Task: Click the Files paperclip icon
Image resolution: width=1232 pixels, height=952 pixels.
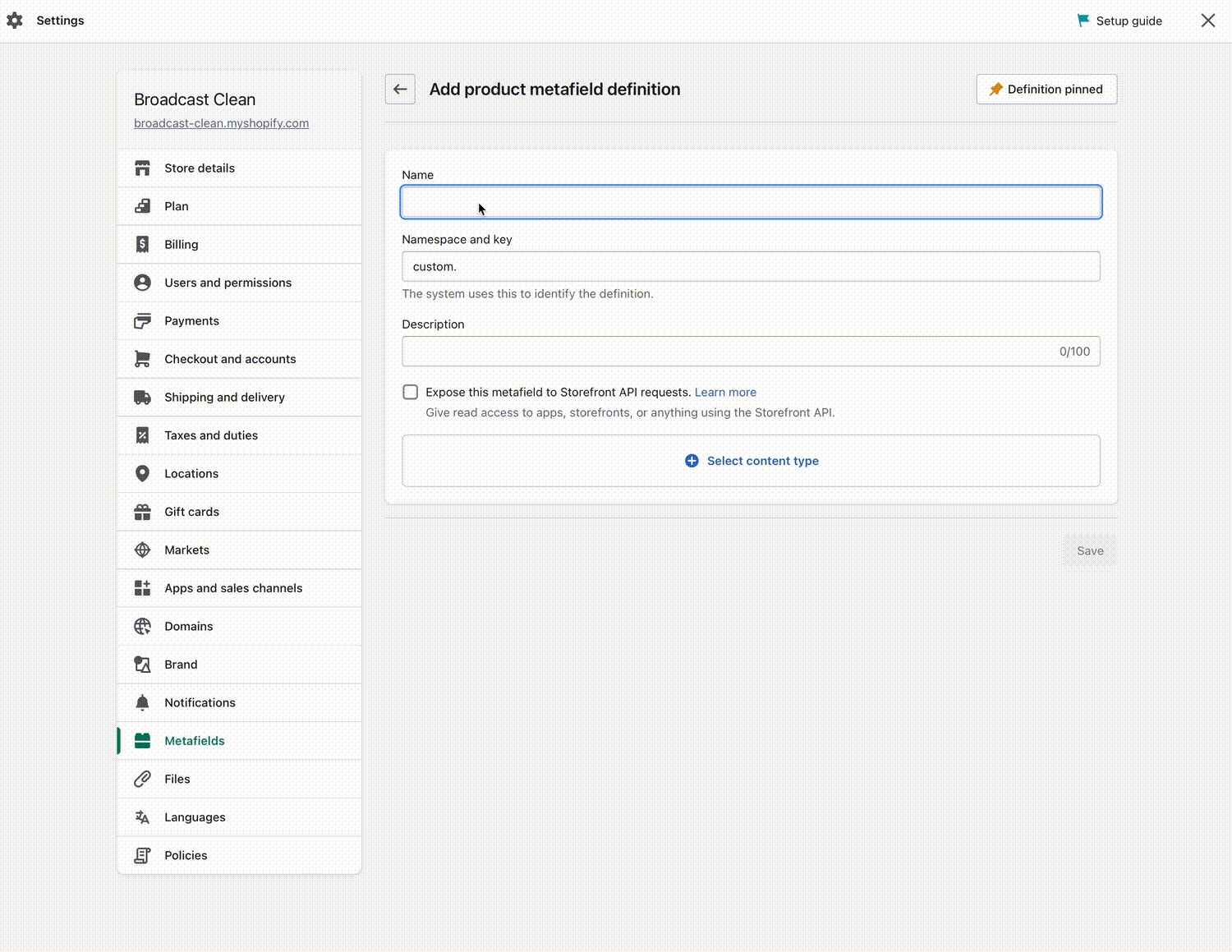Action: (x=142, y=780)
